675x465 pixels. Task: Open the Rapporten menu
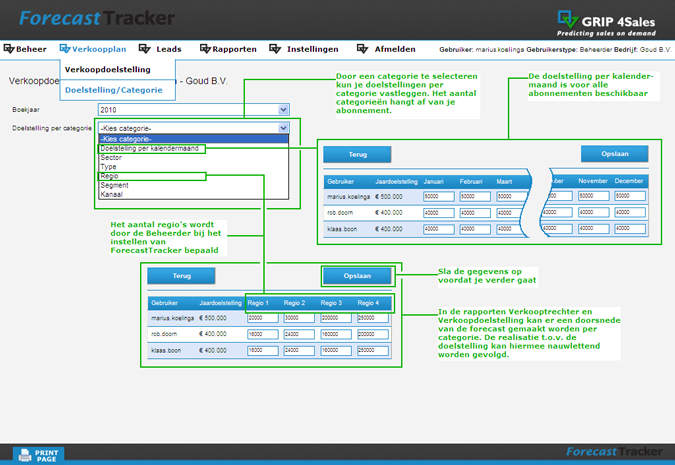coord(234,49)
